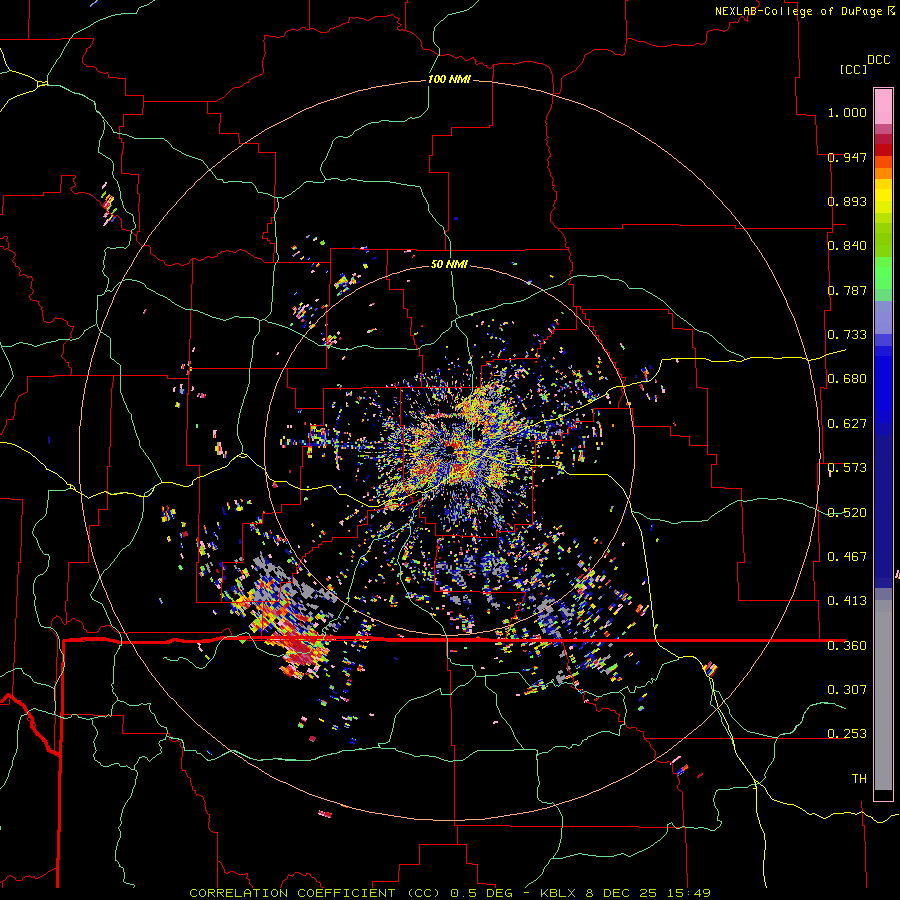Click the KBLX radar site identifier in the caption
Viewport: 900px width, 900px height.
tap(559, 893)
